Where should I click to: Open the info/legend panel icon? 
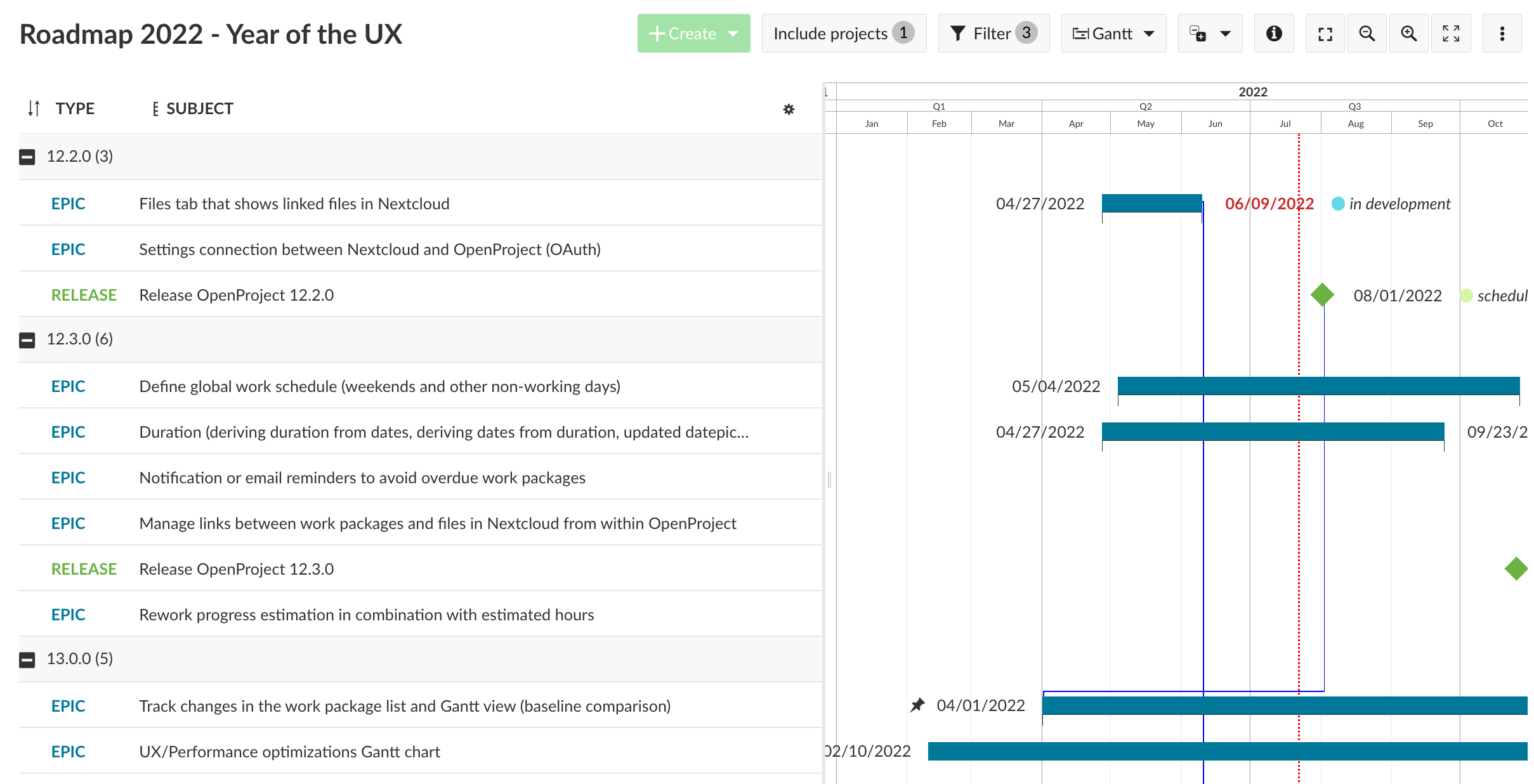1274,33
